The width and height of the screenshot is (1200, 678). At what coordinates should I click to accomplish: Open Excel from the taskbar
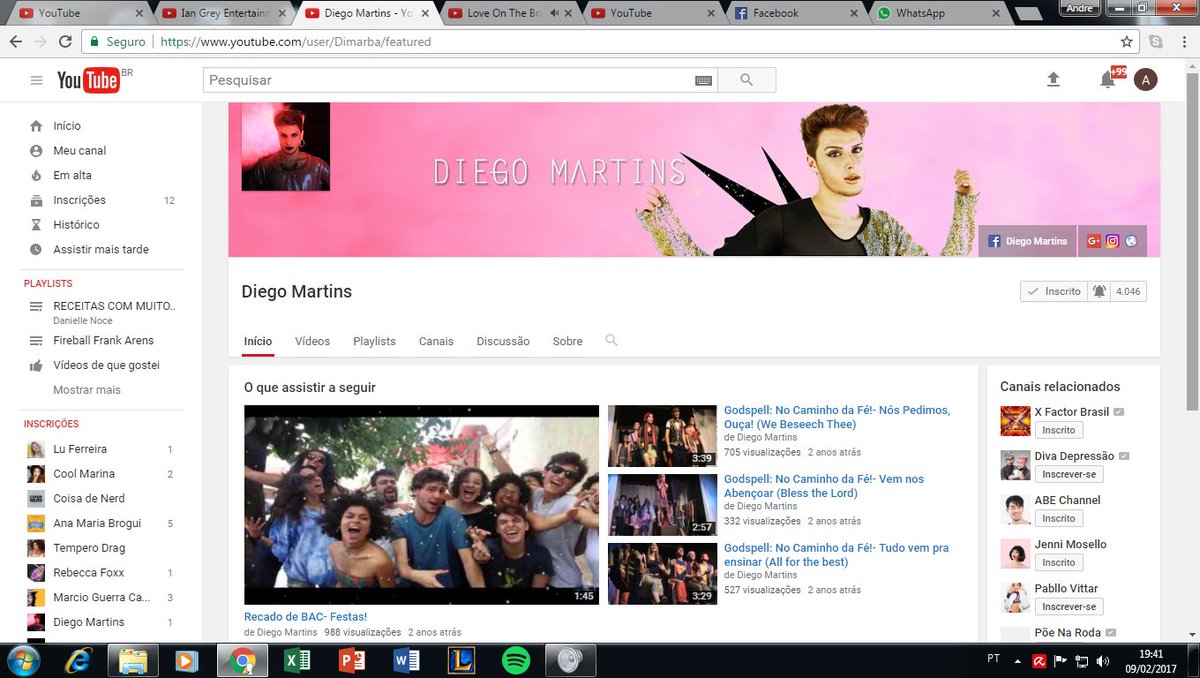pos(297,660)
